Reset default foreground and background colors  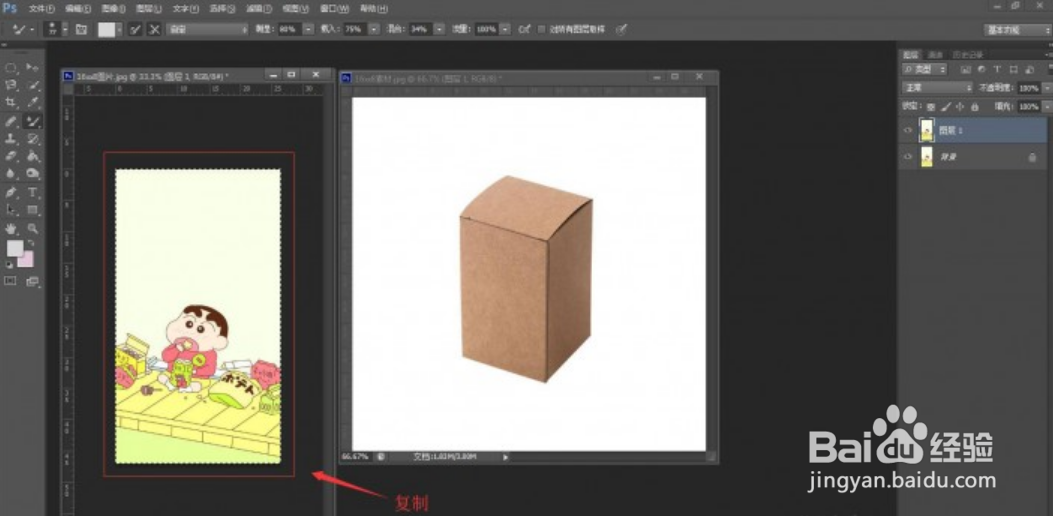(9, 265)
